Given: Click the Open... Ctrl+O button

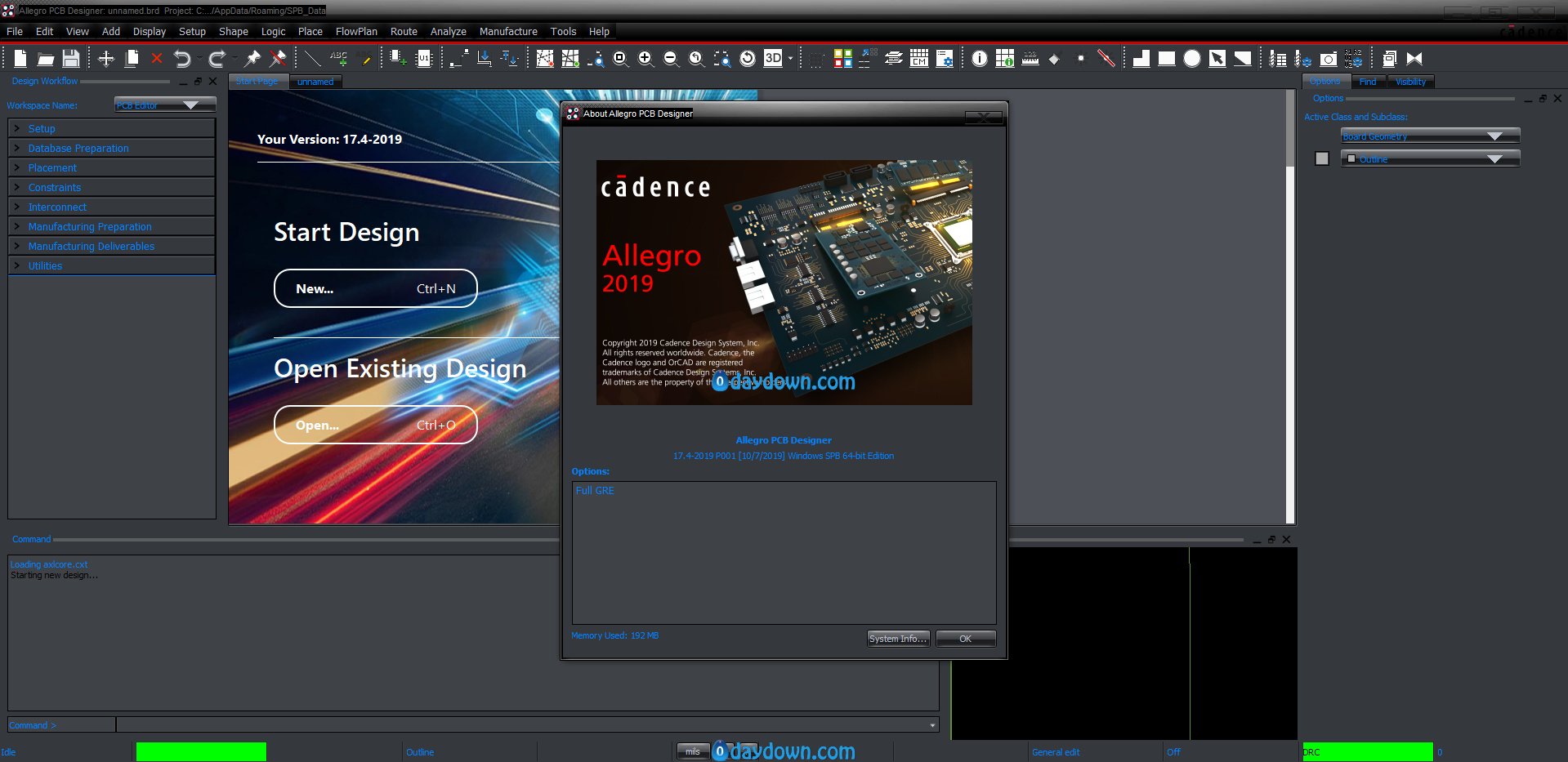Looking at the screenshot, I should 376,425.
